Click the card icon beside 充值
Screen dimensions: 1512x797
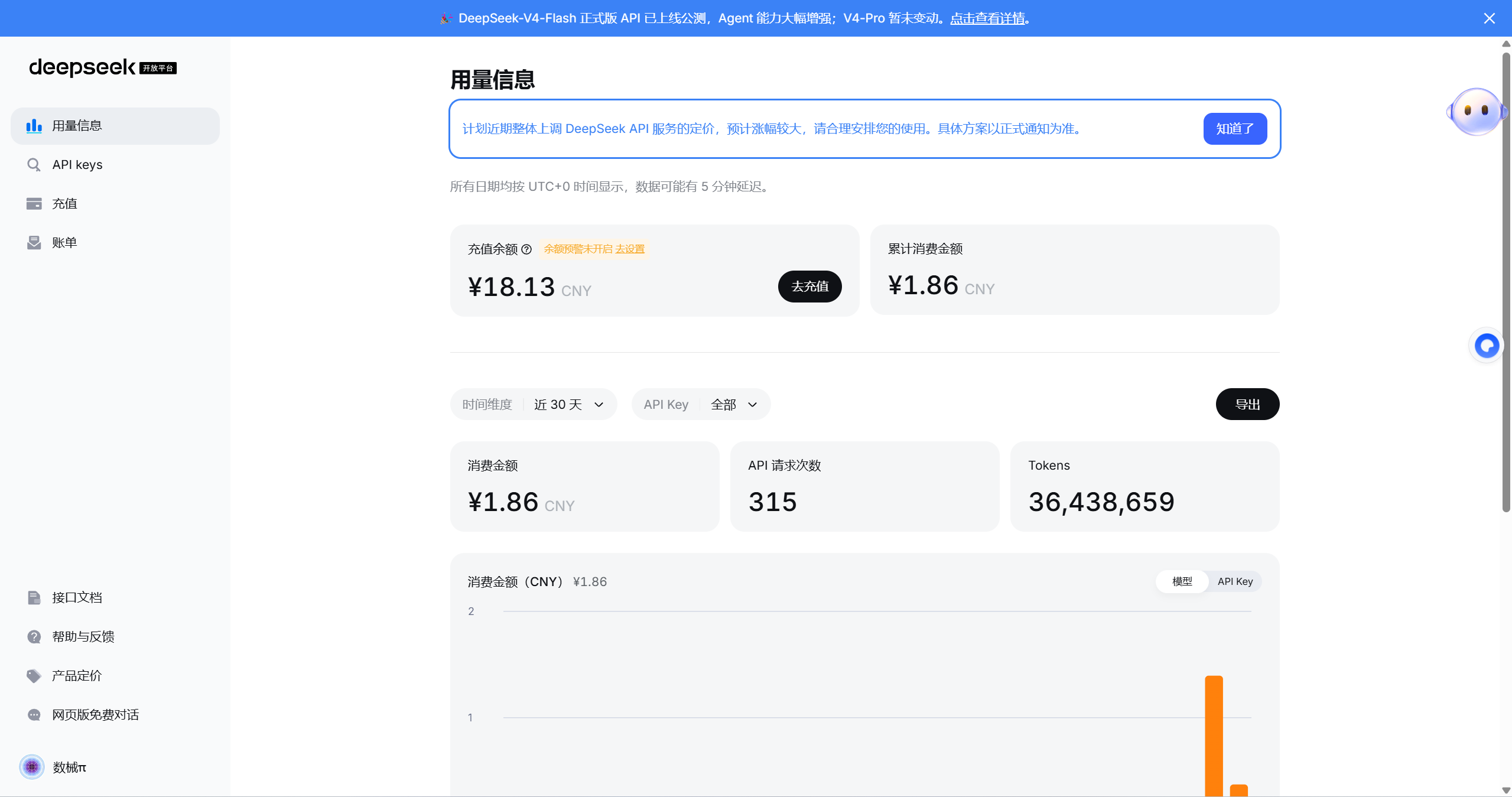click(34, 204)
